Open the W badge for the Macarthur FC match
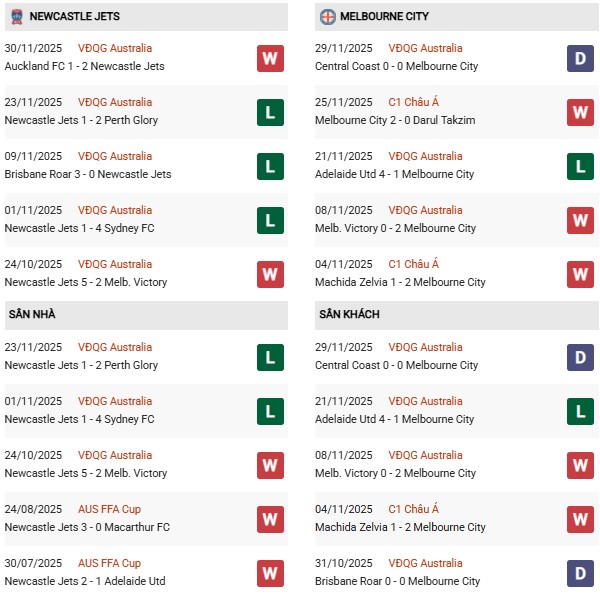Screen dimensions: 600x596 coord(270,518)
